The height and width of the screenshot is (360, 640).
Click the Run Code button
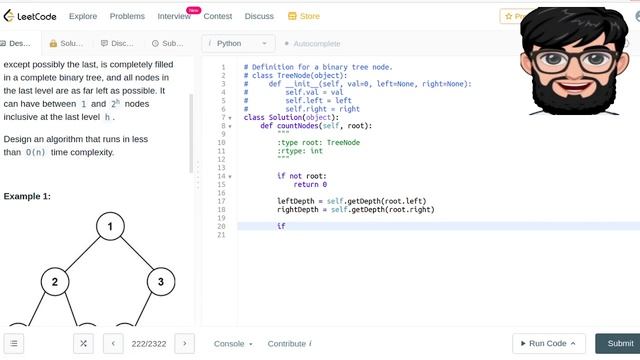(x=549, y=344)
